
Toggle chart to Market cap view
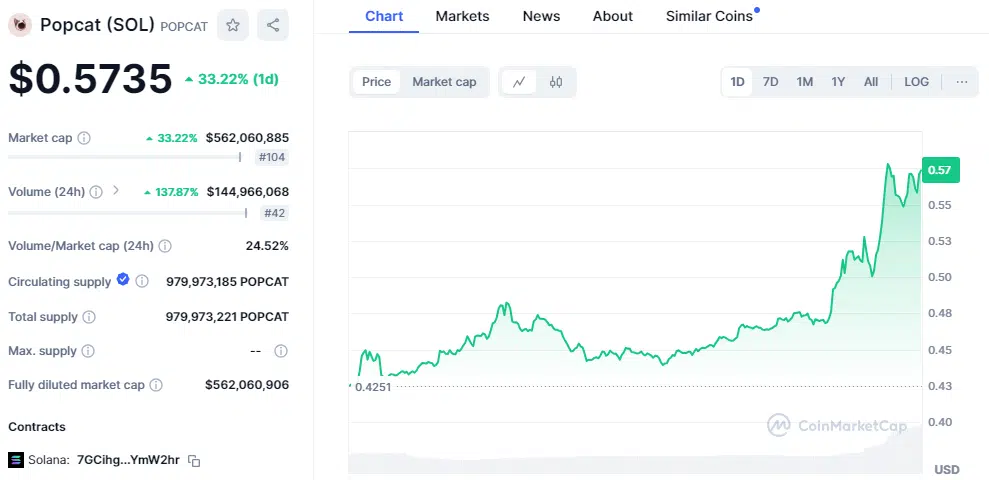pyautogui.click(x=444, y=82)
